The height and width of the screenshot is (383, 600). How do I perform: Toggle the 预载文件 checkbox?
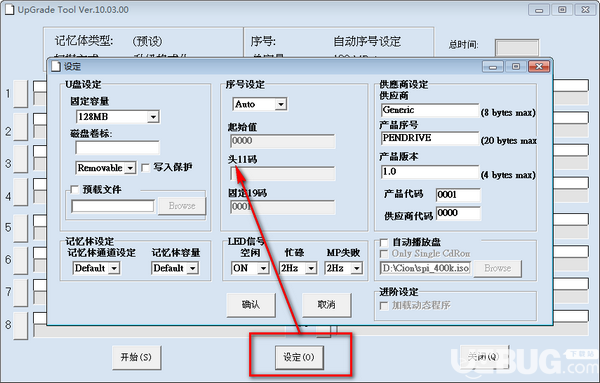pos(75,189)
